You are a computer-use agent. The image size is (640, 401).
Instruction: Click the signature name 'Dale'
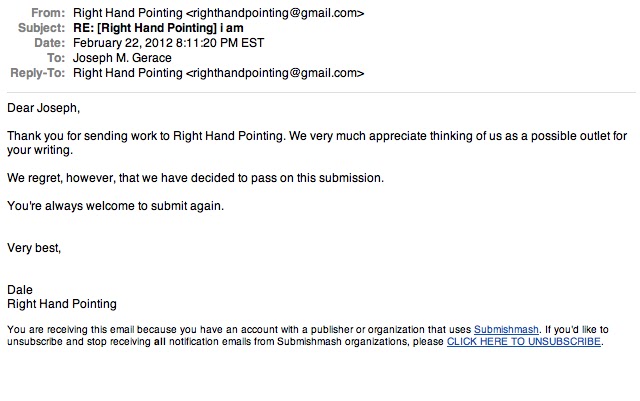[x=20, y=290]
